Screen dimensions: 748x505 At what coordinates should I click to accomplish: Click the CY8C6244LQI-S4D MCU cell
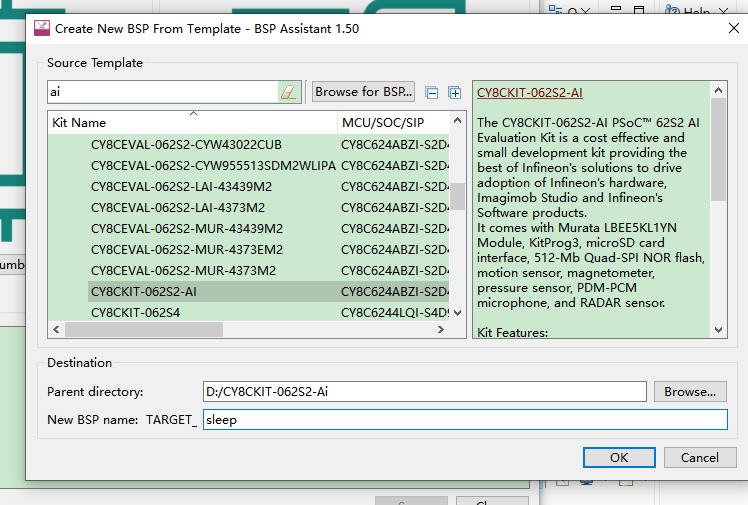[x=395, y=312]
